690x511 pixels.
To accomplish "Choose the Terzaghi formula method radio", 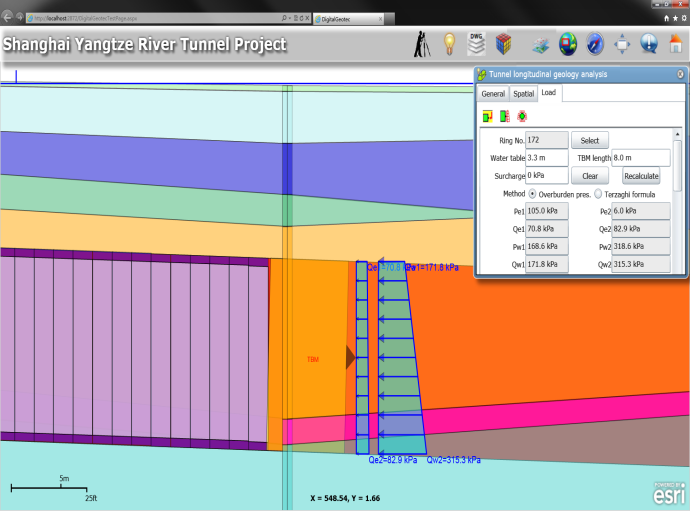I will 598,194.
